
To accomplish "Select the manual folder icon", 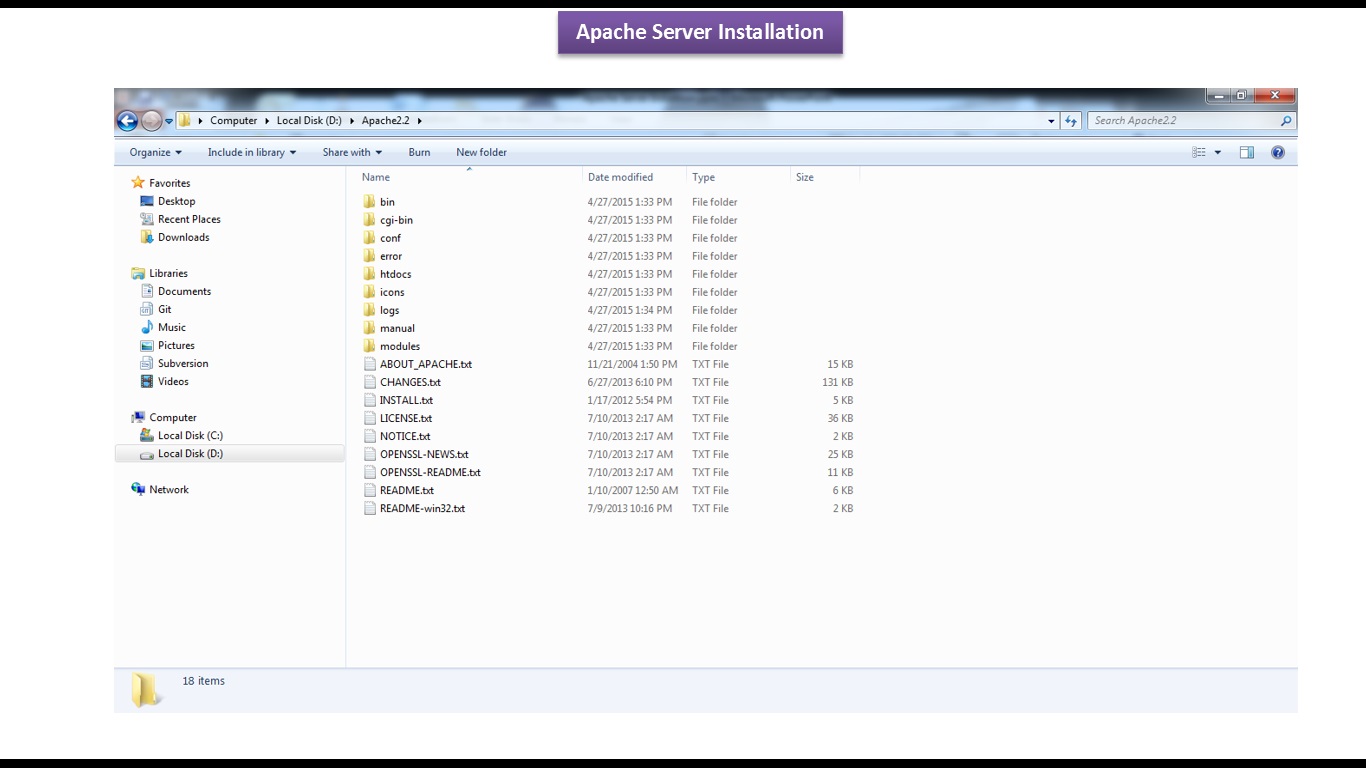I will click(x=370, y=328).
